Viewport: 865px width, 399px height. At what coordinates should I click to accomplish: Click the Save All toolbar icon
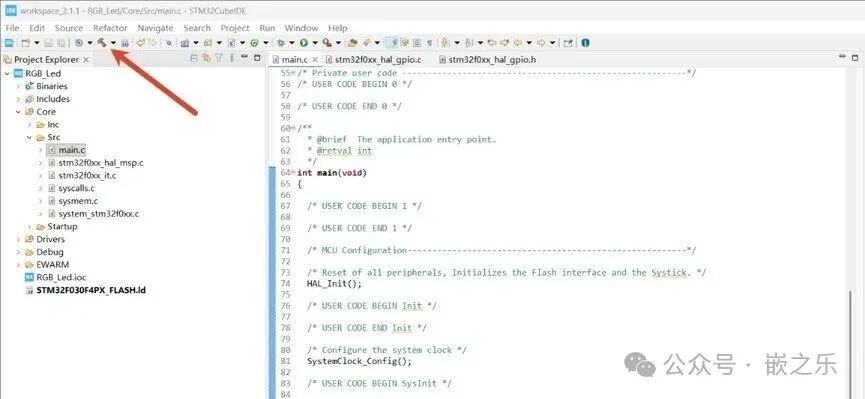pos(61,42)
